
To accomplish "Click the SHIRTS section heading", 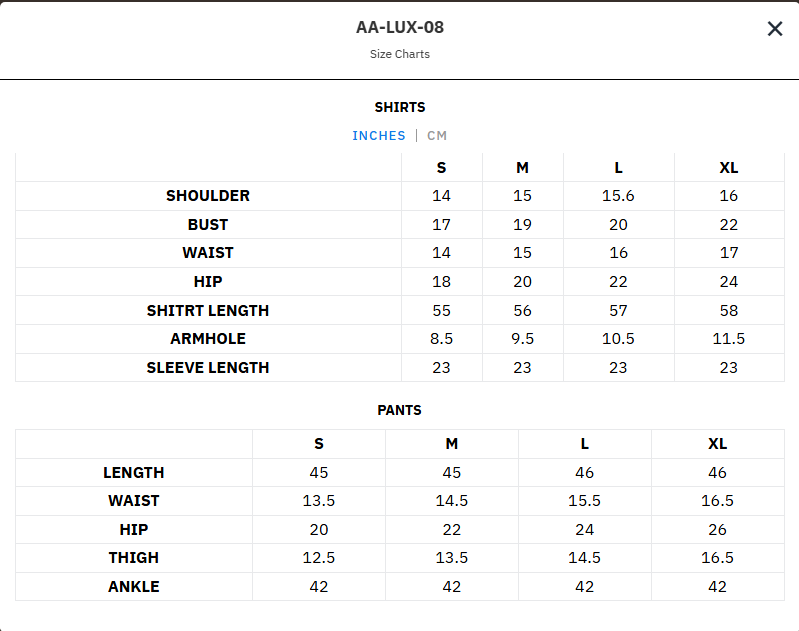I will 400,107.
